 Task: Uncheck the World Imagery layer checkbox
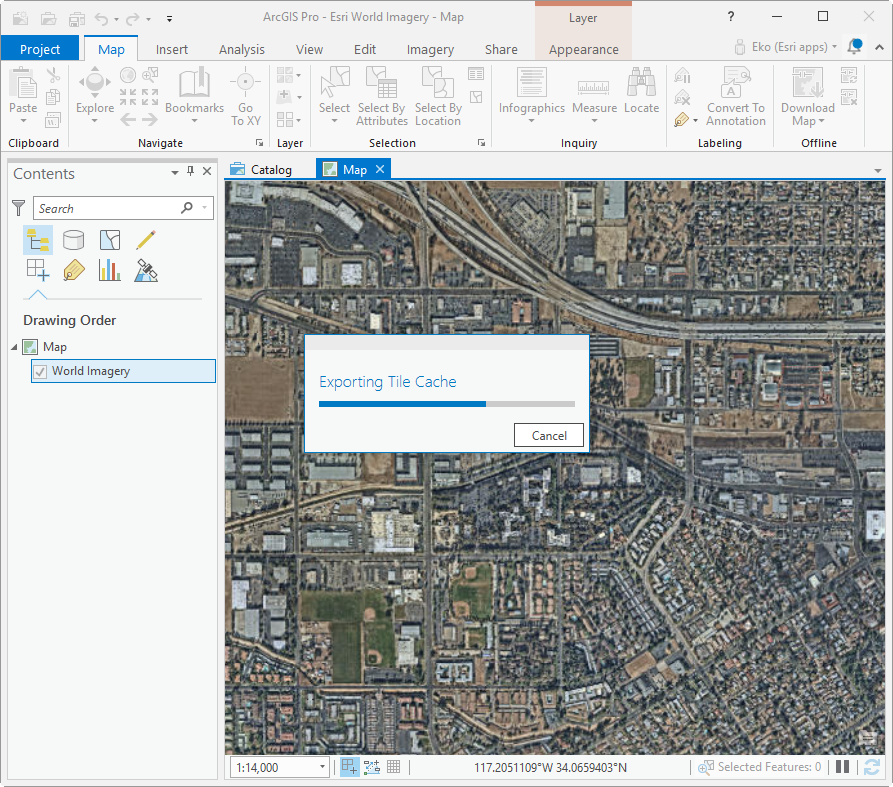40,372
